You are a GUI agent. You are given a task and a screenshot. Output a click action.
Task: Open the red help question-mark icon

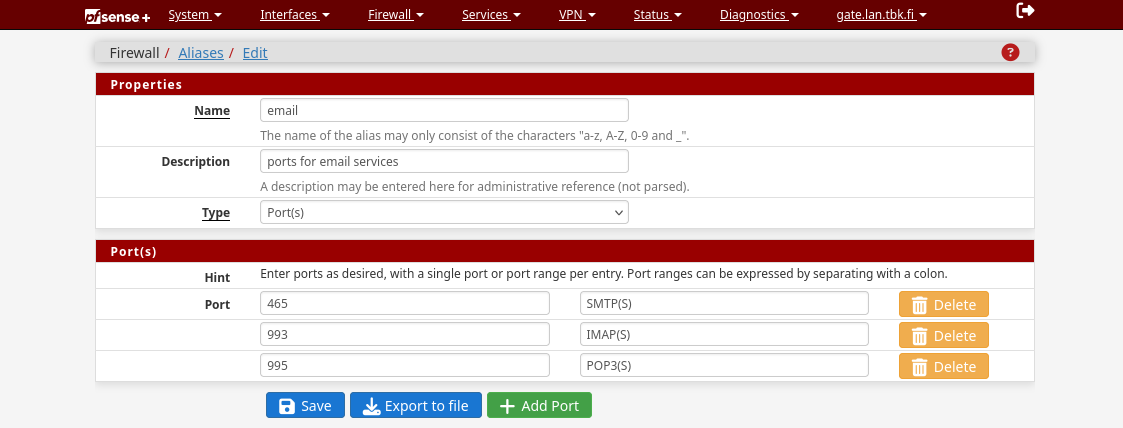click(x=1010, y=52)
